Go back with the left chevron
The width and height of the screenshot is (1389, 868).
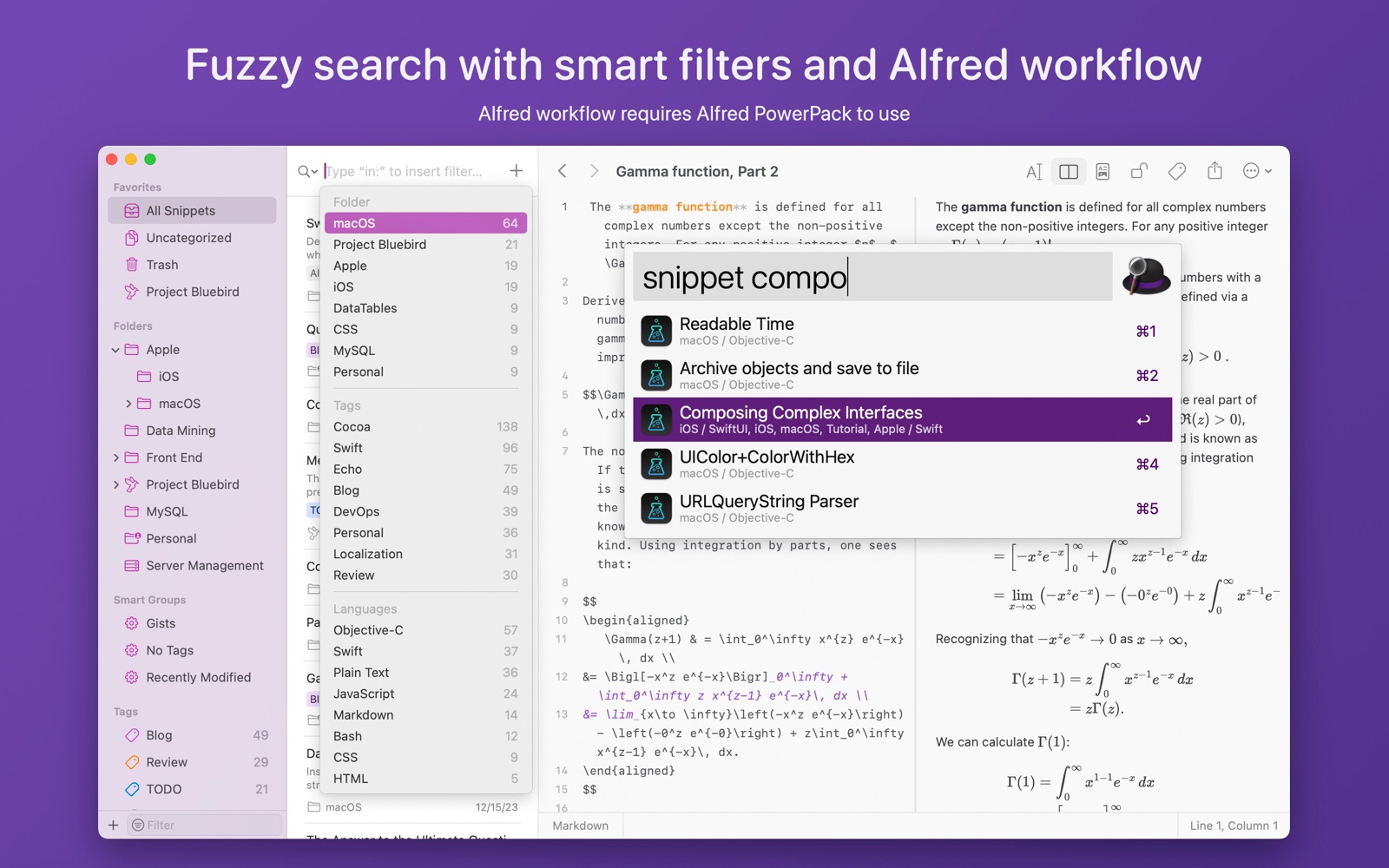tap(563, 171)
